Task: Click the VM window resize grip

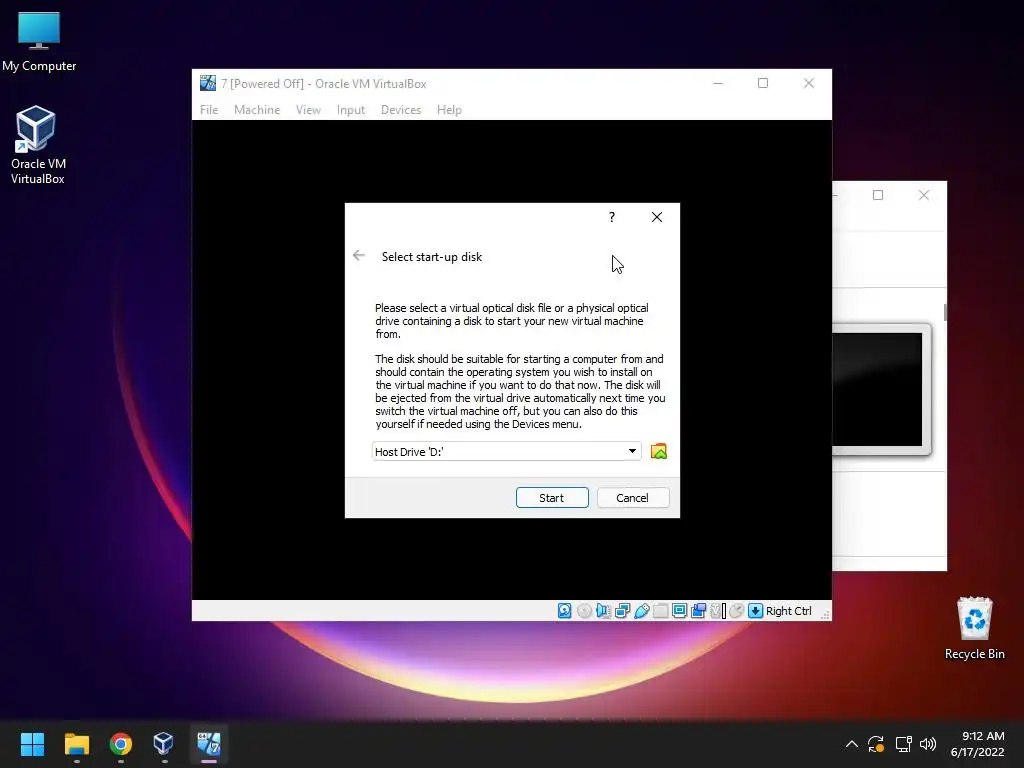Action: point(825,614)
